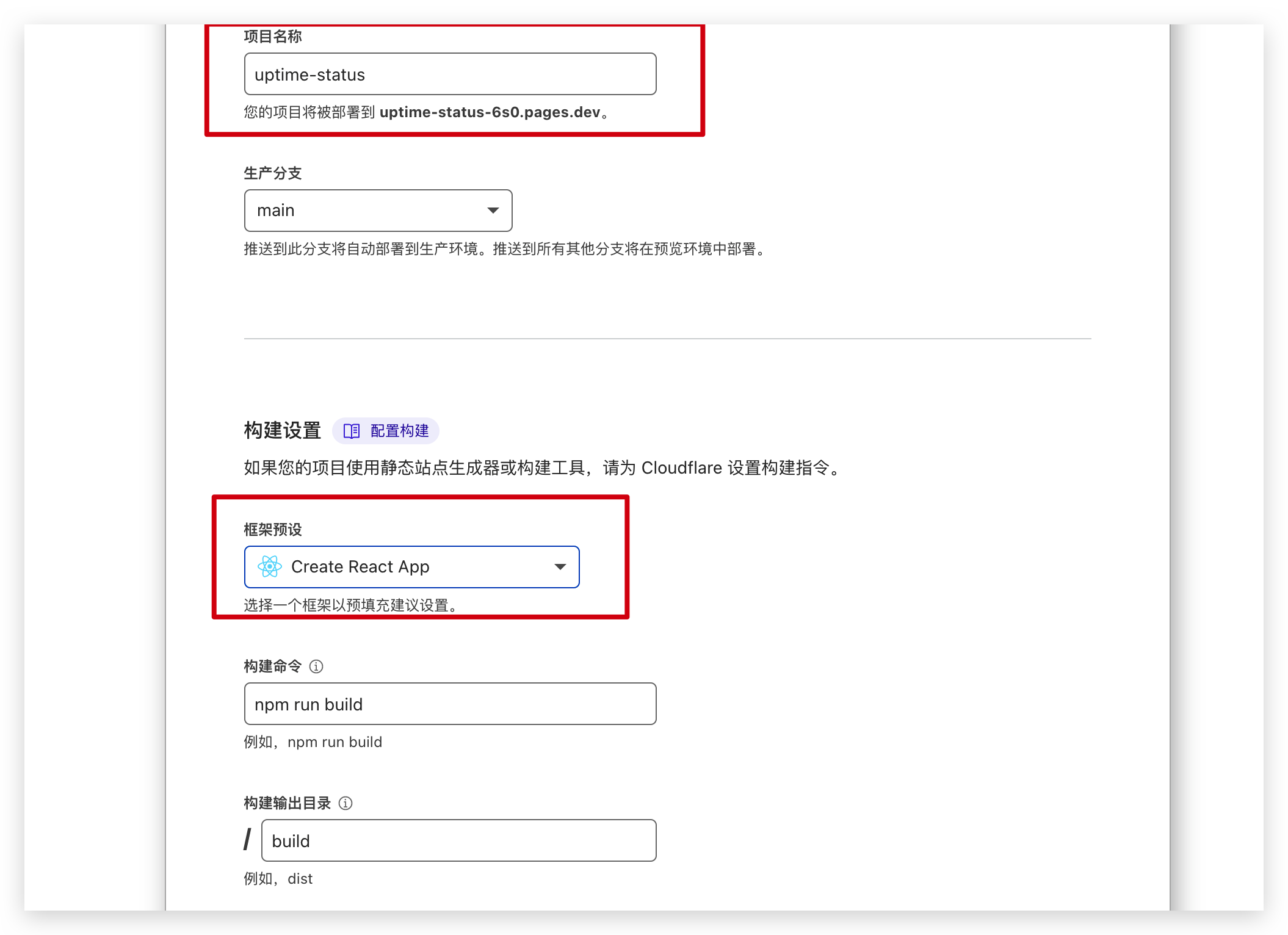Image resolution: width=1288 pixels, height=935 pixels.
Task: Click the build output directory field
Action: 458,840
